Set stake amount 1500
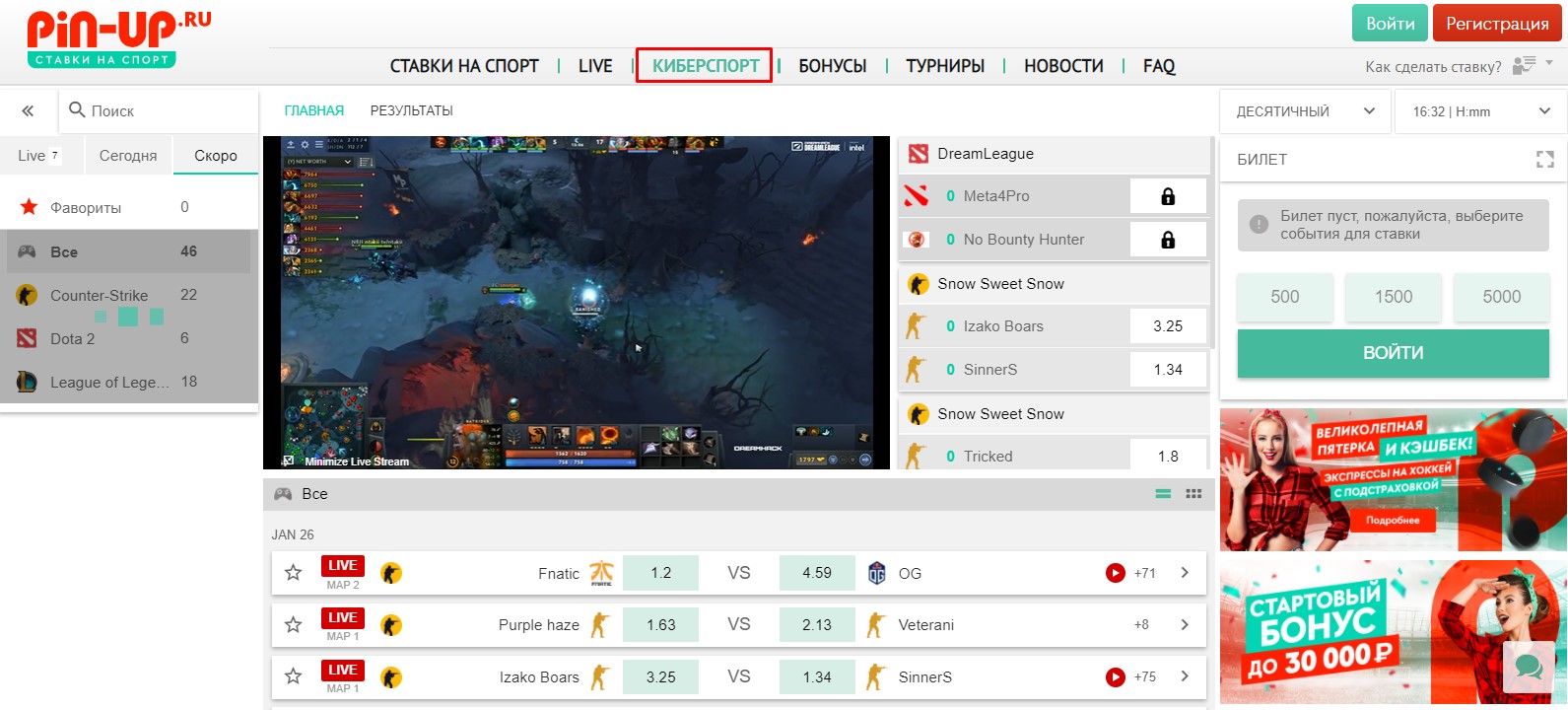 [x=1394, y=297]
